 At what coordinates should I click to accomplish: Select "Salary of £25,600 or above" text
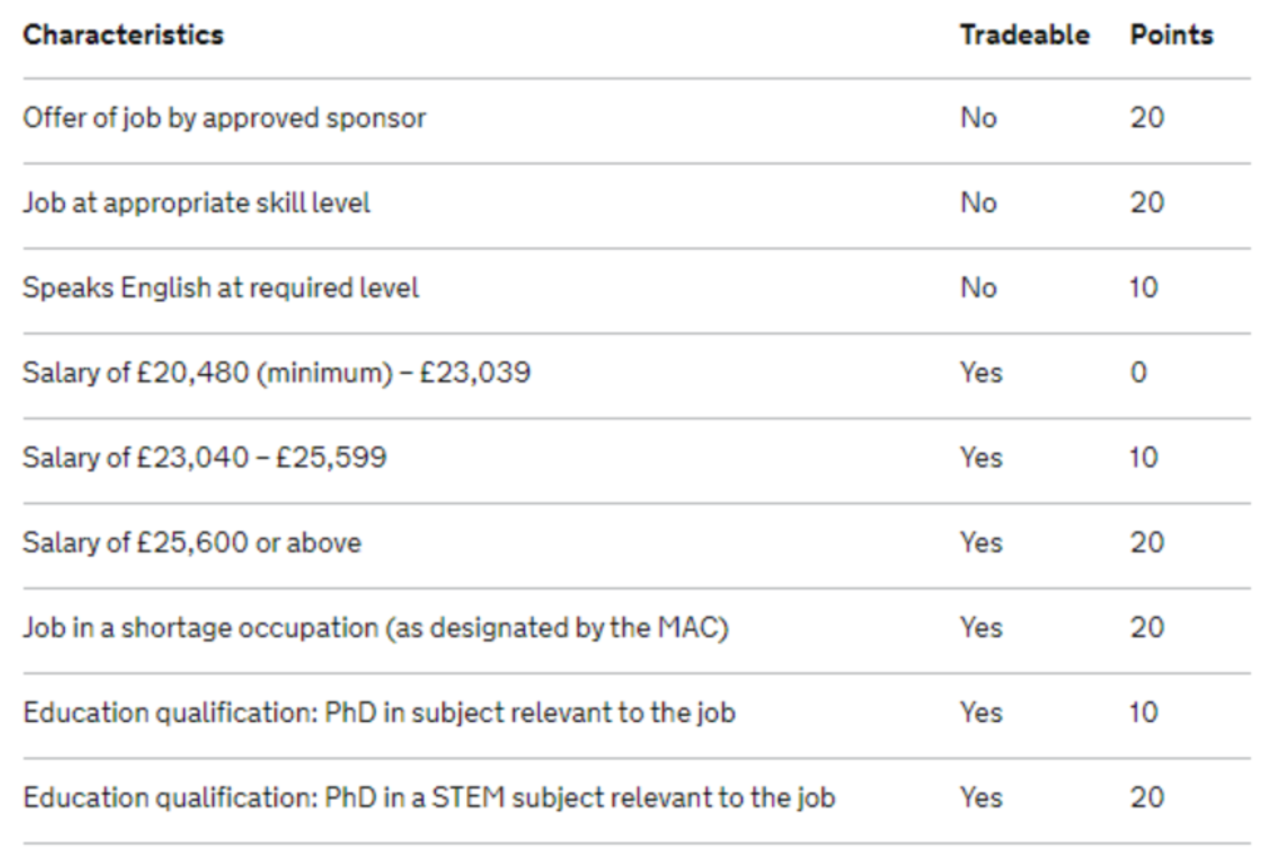pyautogui.click(x=192, y=543)
